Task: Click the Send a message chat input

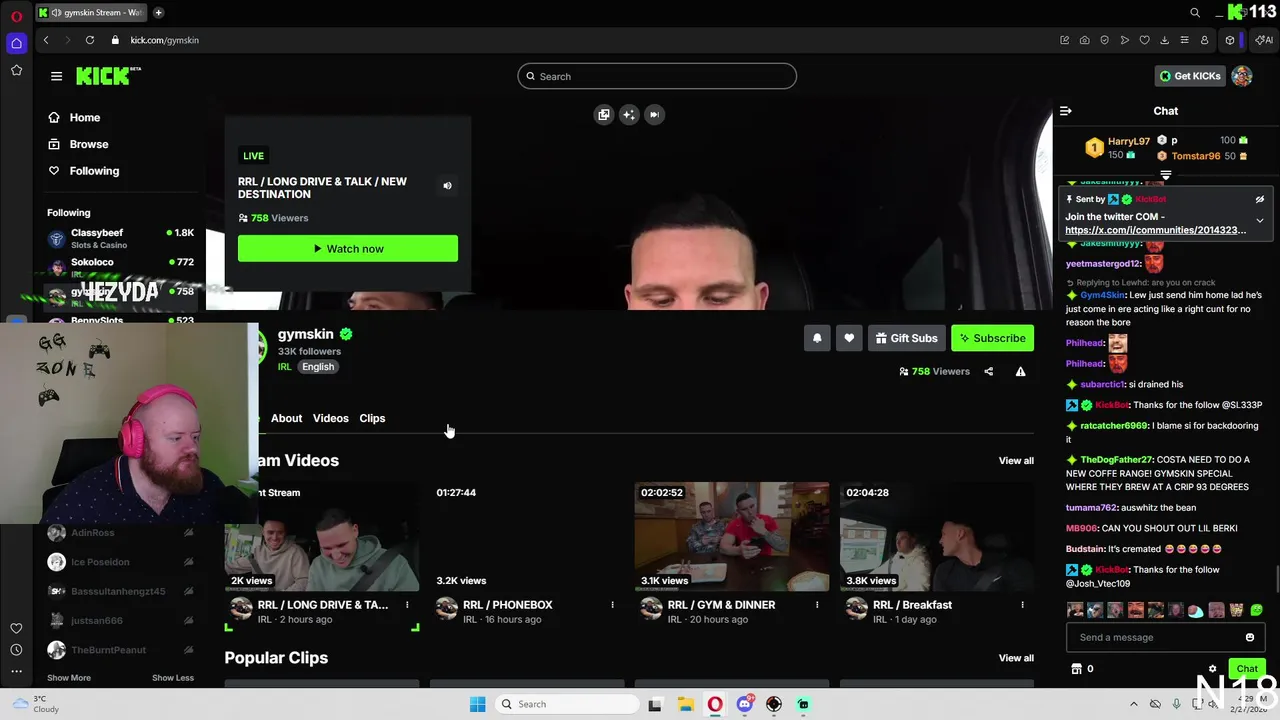Action: pyautogui.click(x=1155, y=637)
